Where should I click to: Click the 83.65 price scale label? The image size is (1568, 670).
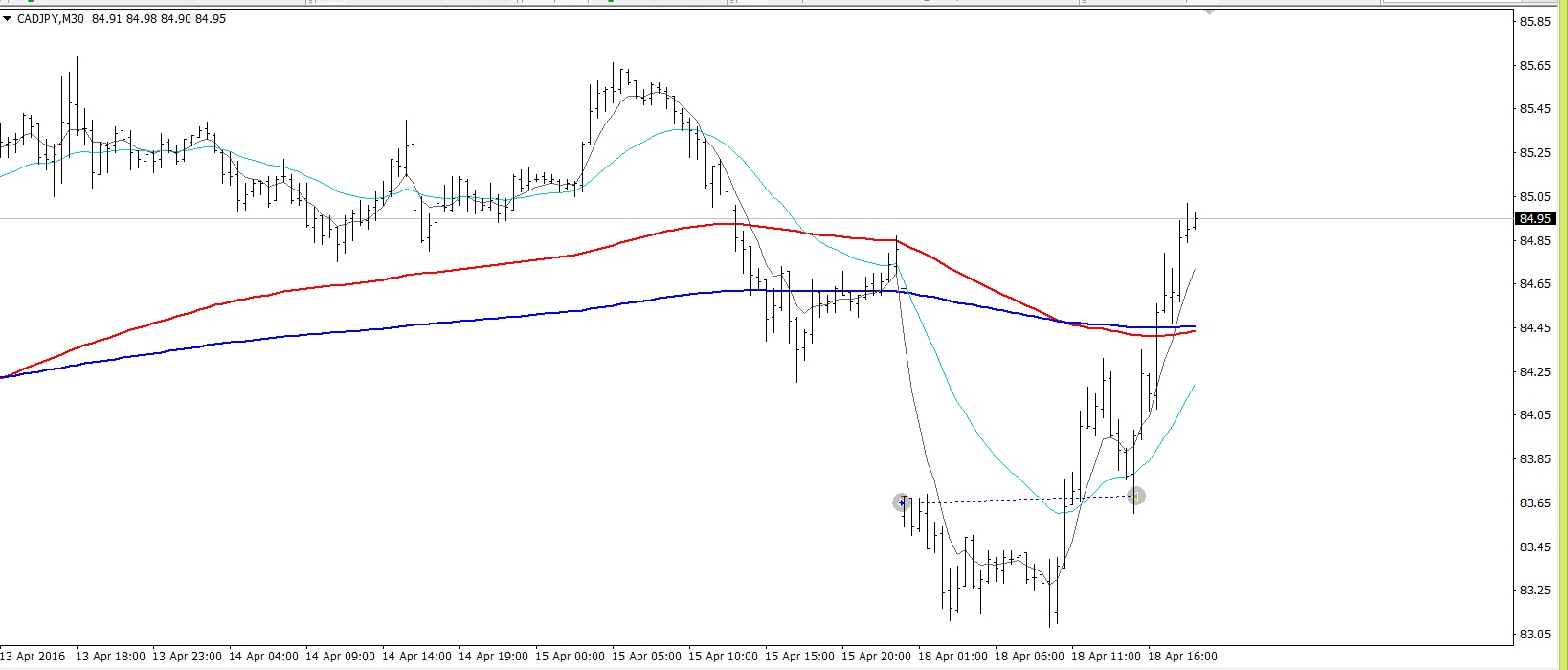pyautogui.click(x=1535, y=503)
